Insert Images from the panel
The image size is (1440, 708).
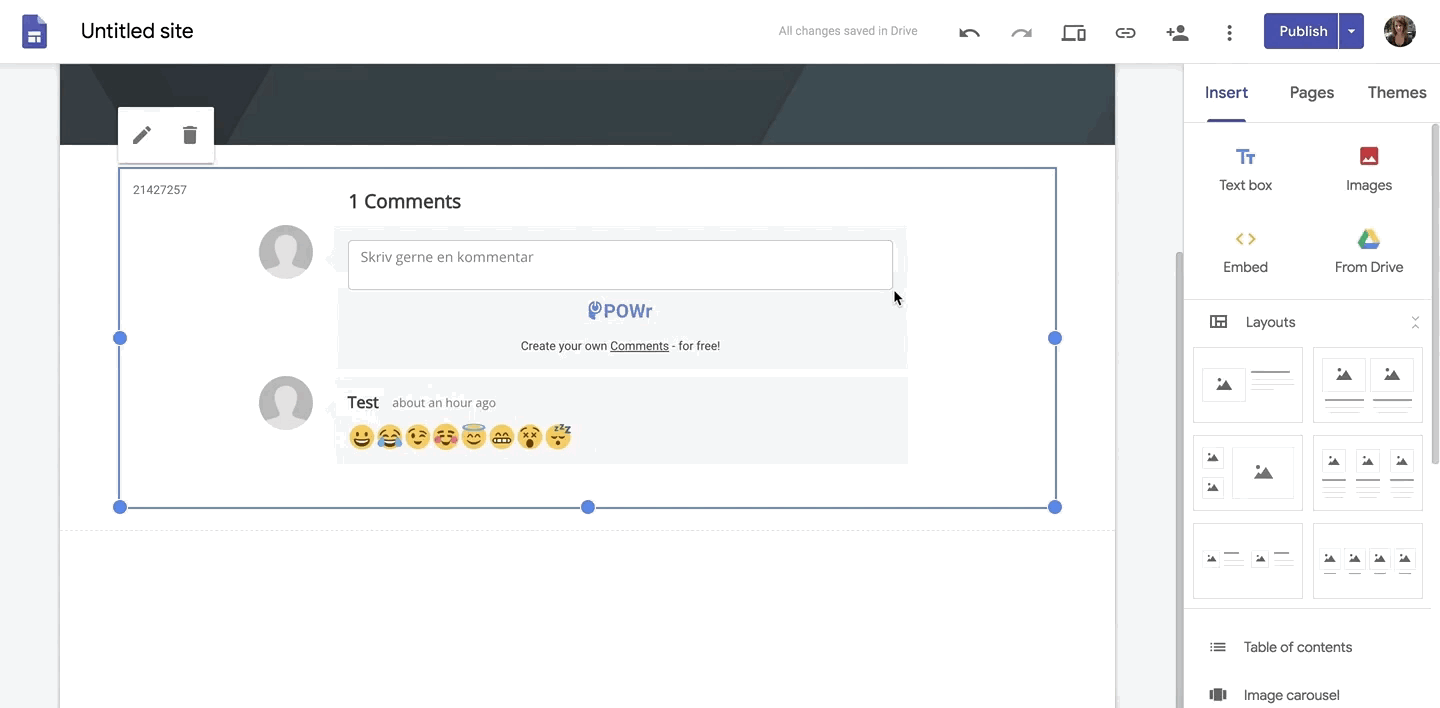[1369, 169]
